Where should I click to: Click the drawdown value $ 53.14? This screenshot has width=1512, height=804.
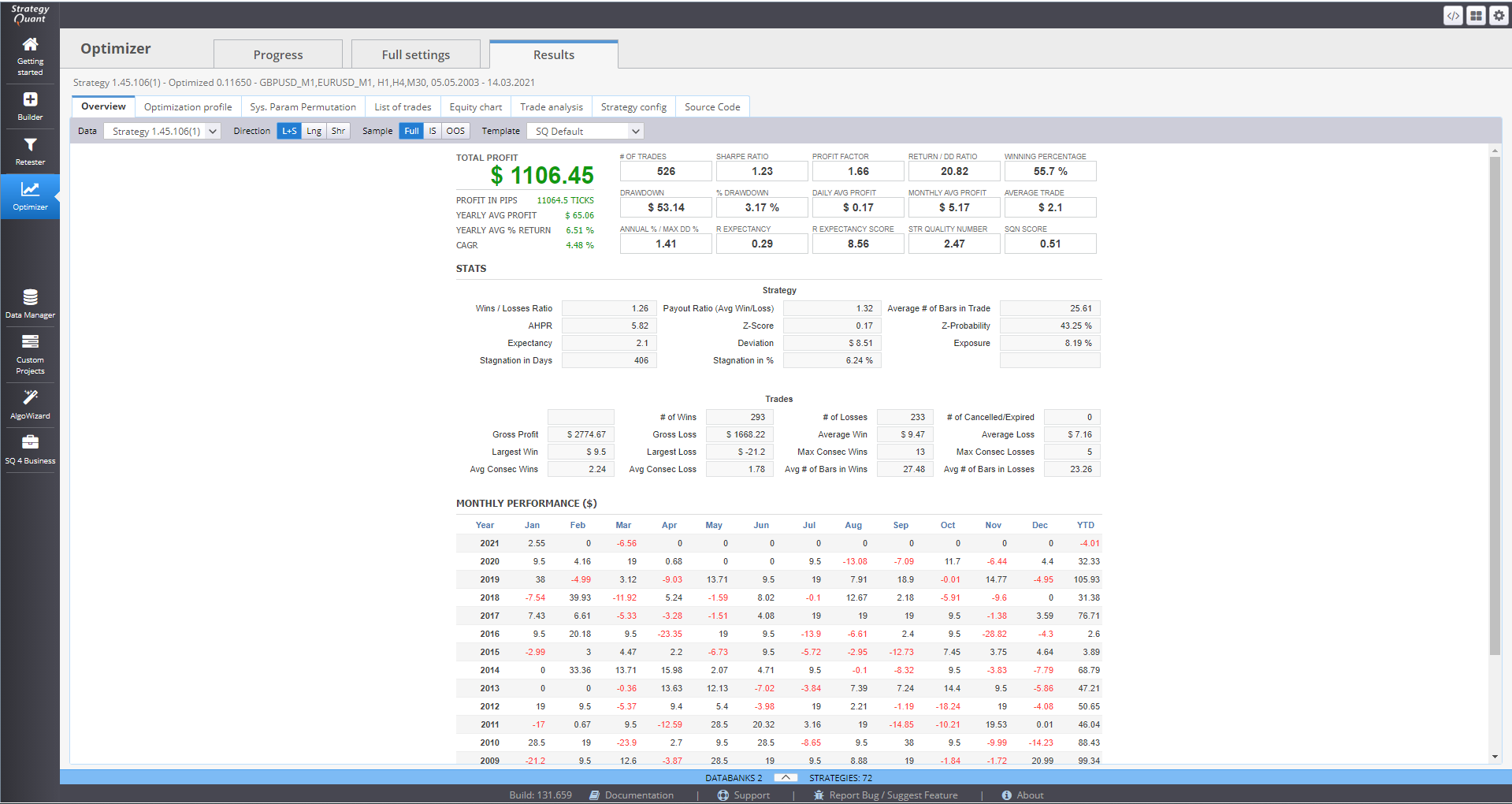click(x=666, y=207)
